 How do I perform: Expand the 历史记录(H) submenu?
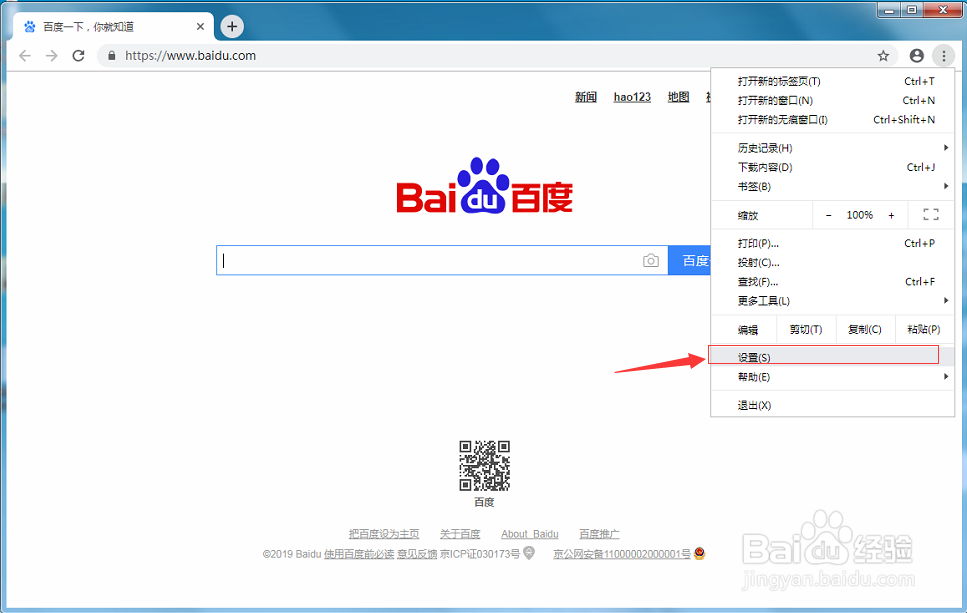coord(833,148)
